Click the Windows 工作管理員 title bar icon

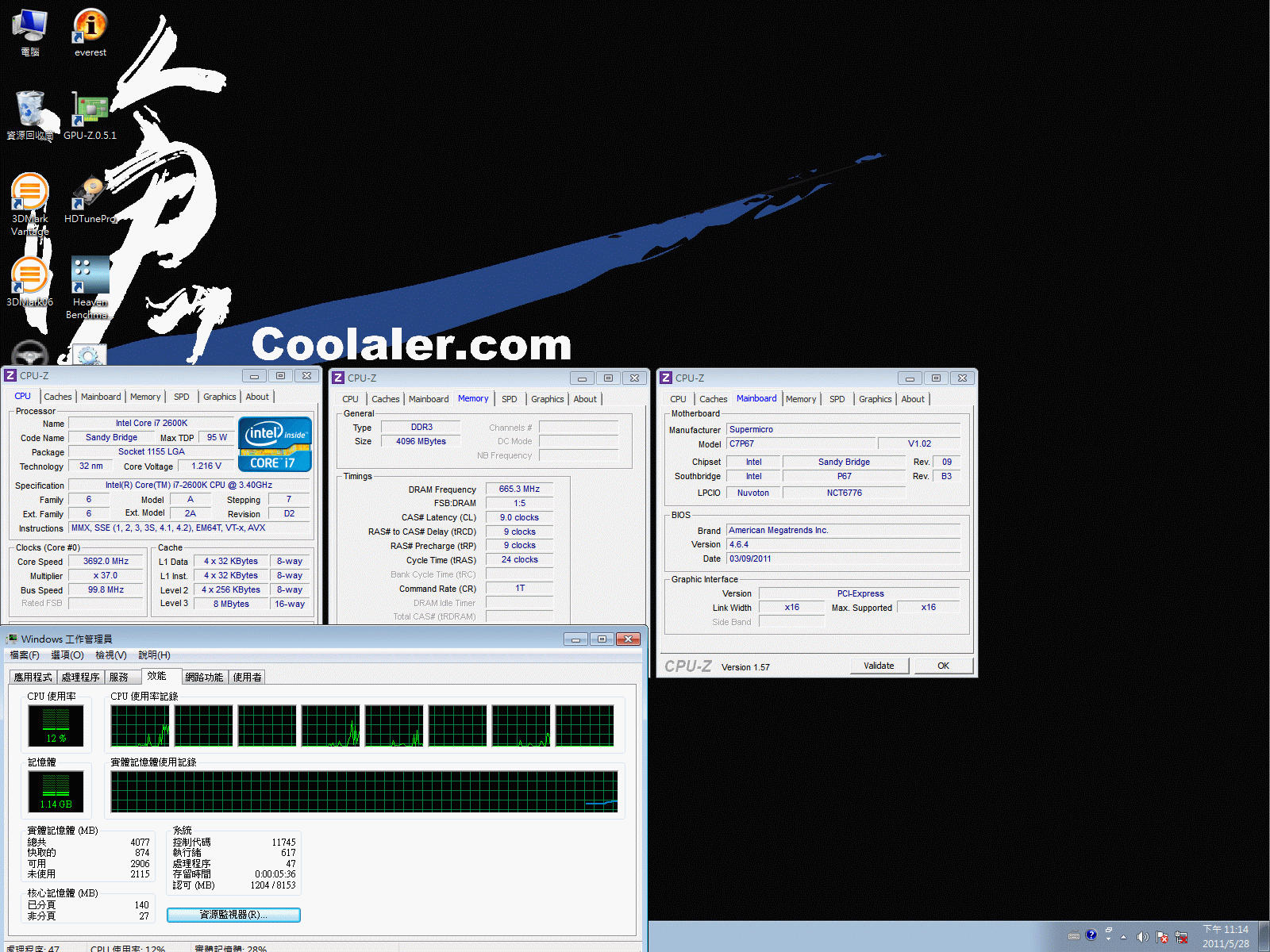(x=11, y=639)
